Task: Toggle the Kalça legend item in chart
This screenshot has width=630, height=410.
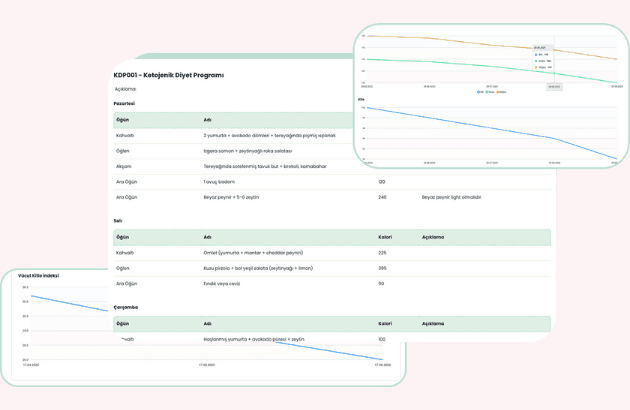Action: pyautogui.click(x=493, y=92)
